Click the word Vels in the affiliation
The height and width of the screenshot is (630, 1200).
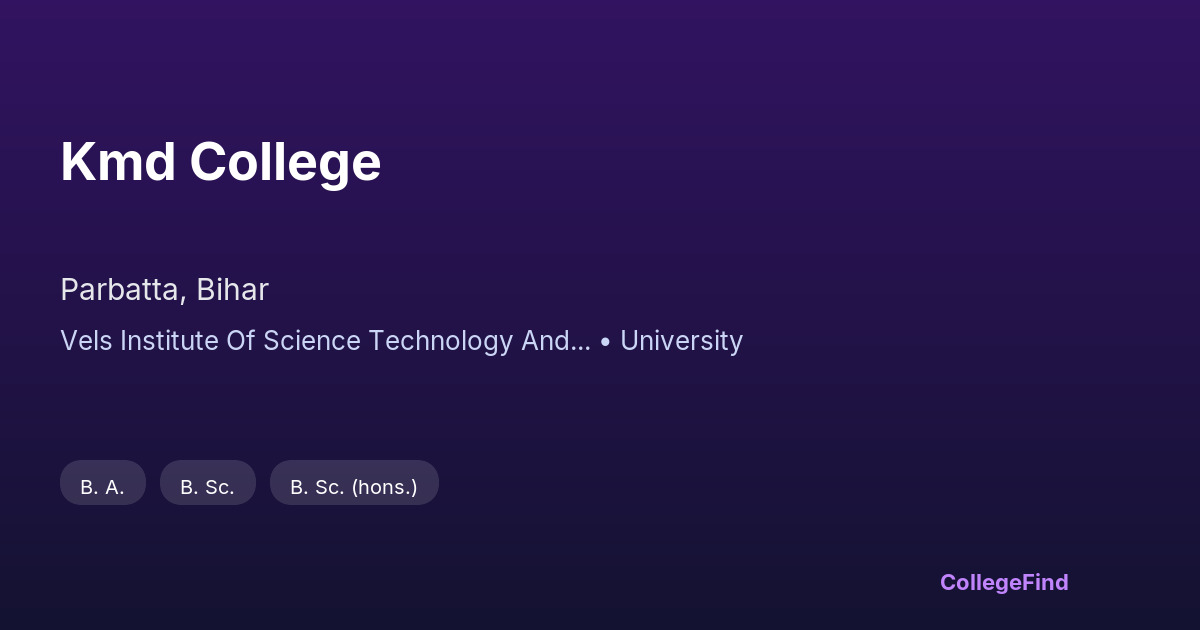click(86, 341)
